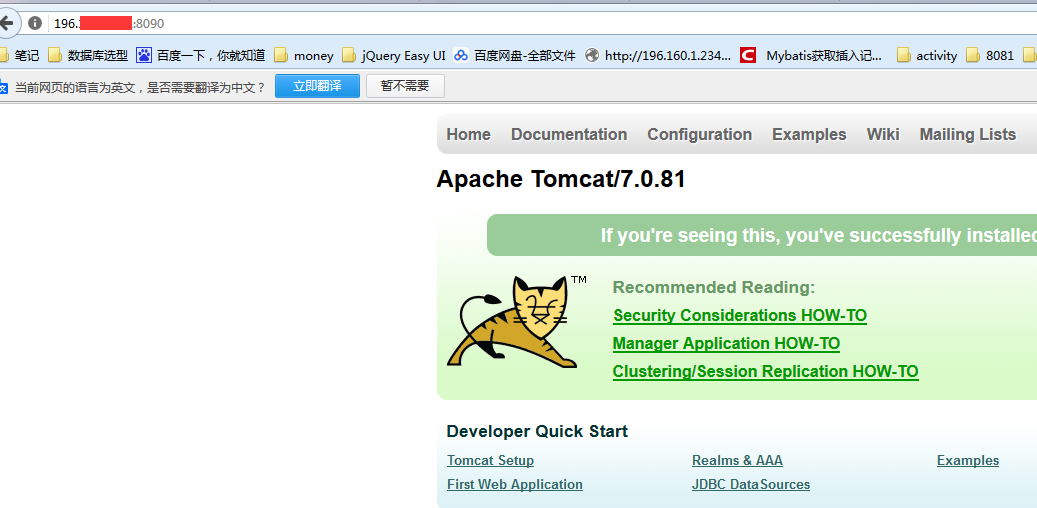
Task: Open Manager Application HOW-TO link
Action: (x=726, y=344)
